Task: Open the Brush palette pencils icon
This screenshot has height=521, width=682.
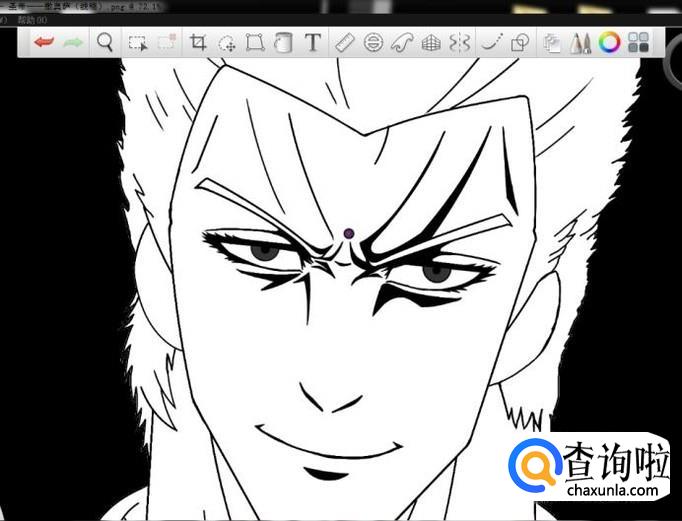Action: [581, 43]
